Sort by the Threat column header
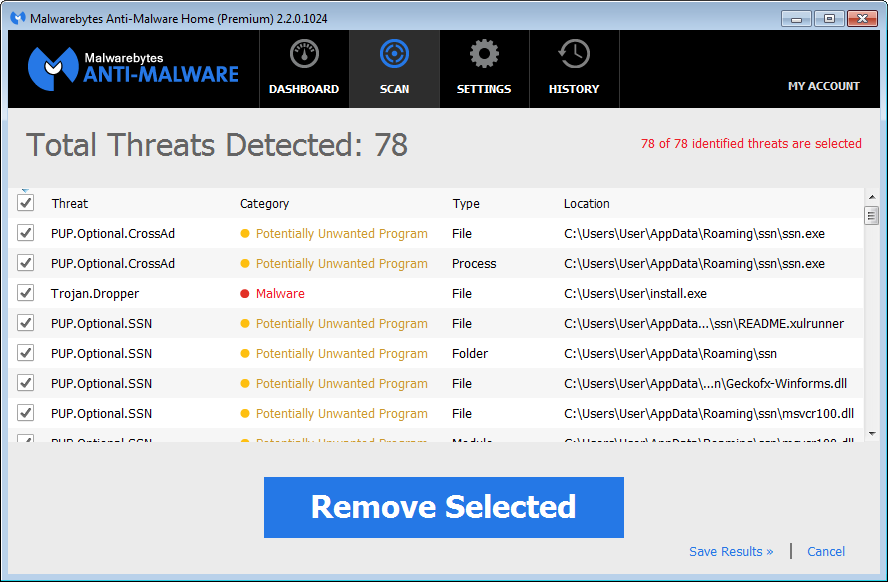 coord(70,203)
